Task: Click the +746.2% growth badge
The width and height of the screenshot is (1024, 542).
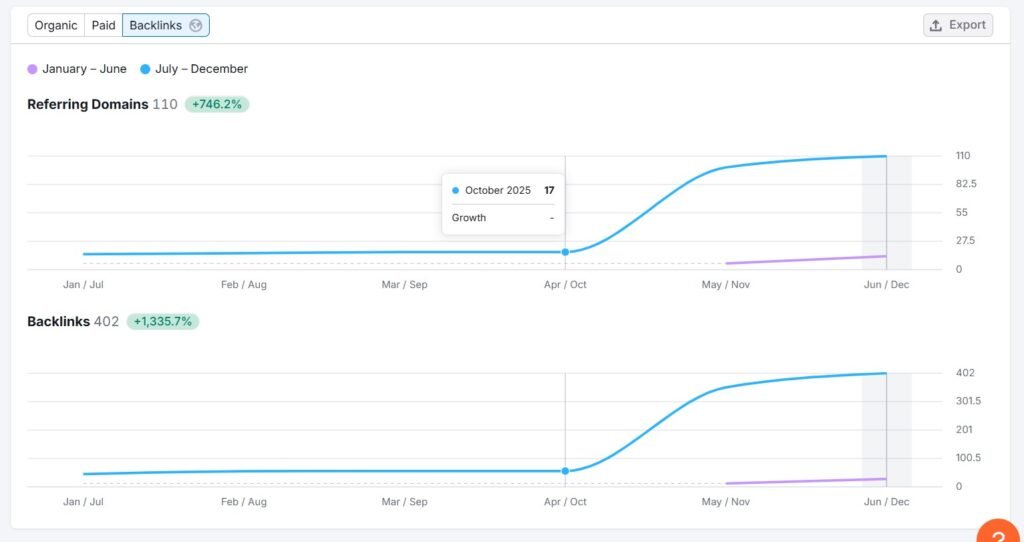Action: 217,104
